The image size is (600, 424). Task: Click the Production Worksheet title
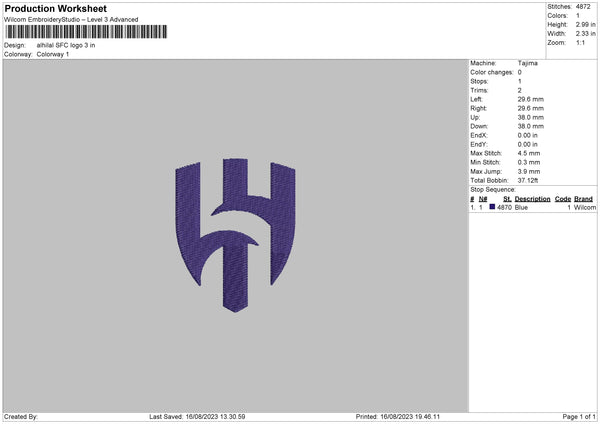56,8
